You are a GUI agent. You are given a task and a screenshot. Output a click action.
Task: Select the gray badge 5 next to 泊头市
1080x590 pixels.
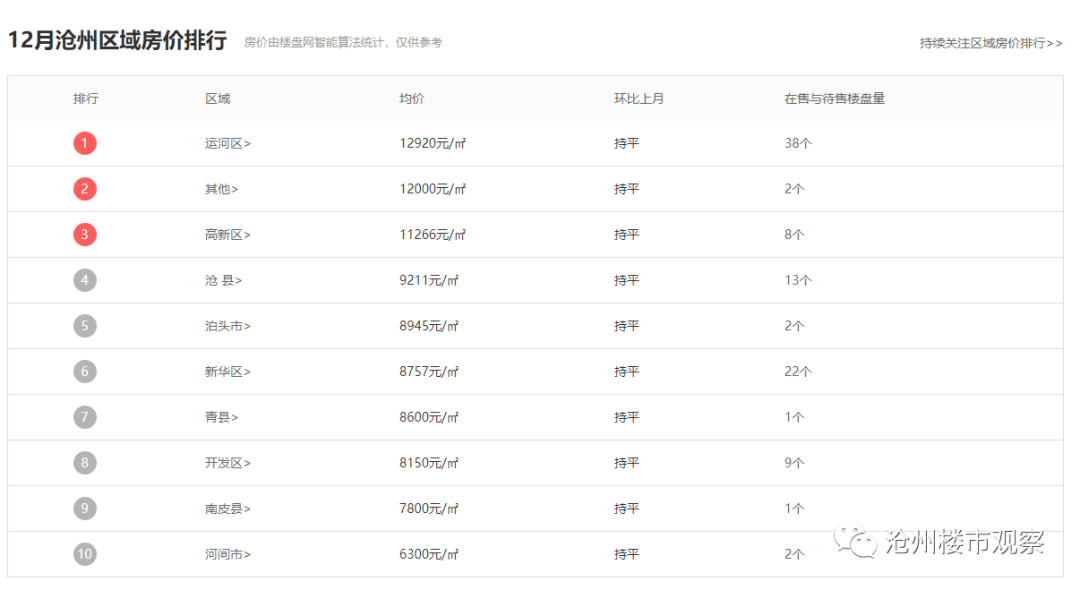click(x=85, y=325)
